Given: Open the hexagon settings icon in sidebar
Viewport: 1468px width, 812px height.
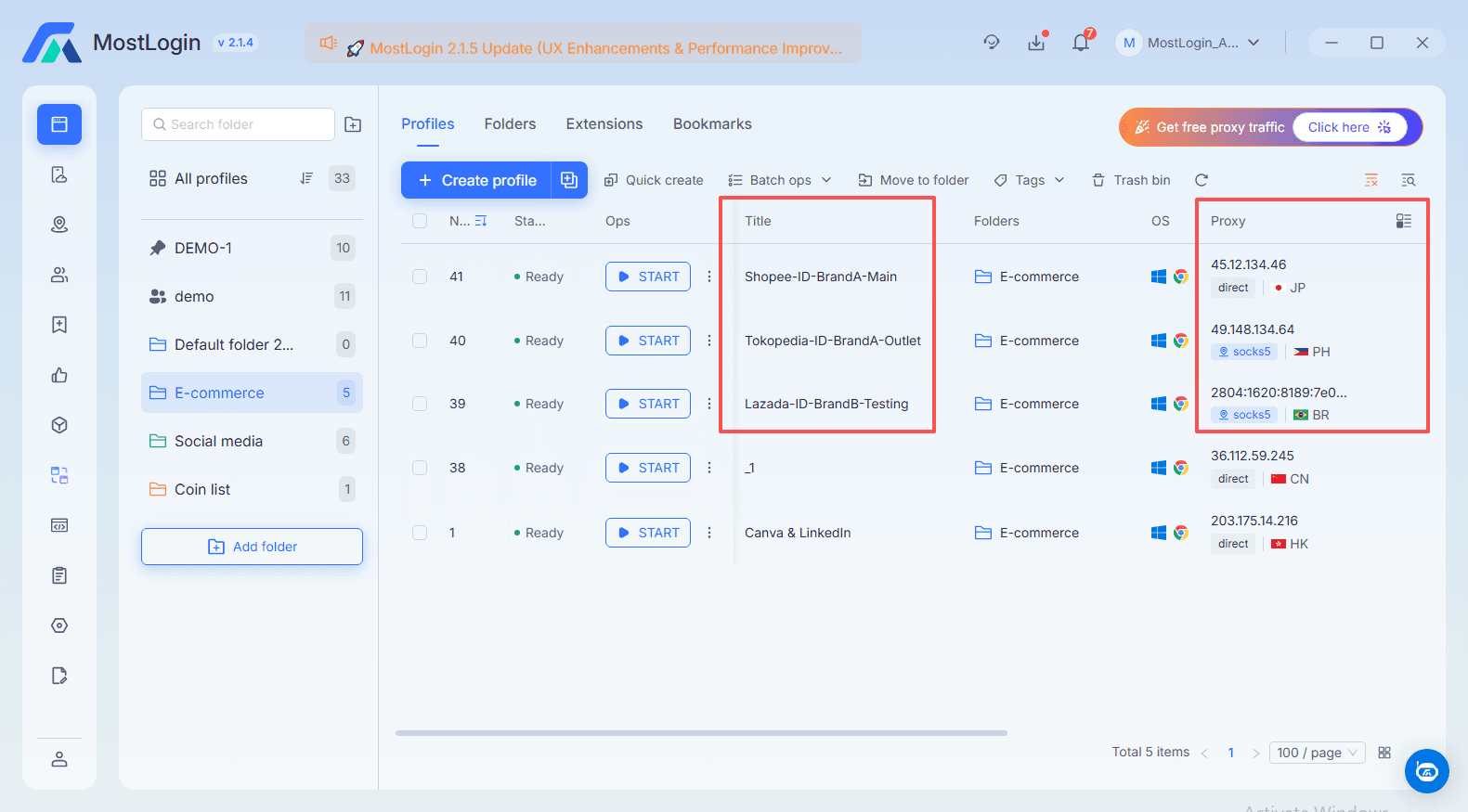Looking at the screenshot, I should tap(59, 625).
